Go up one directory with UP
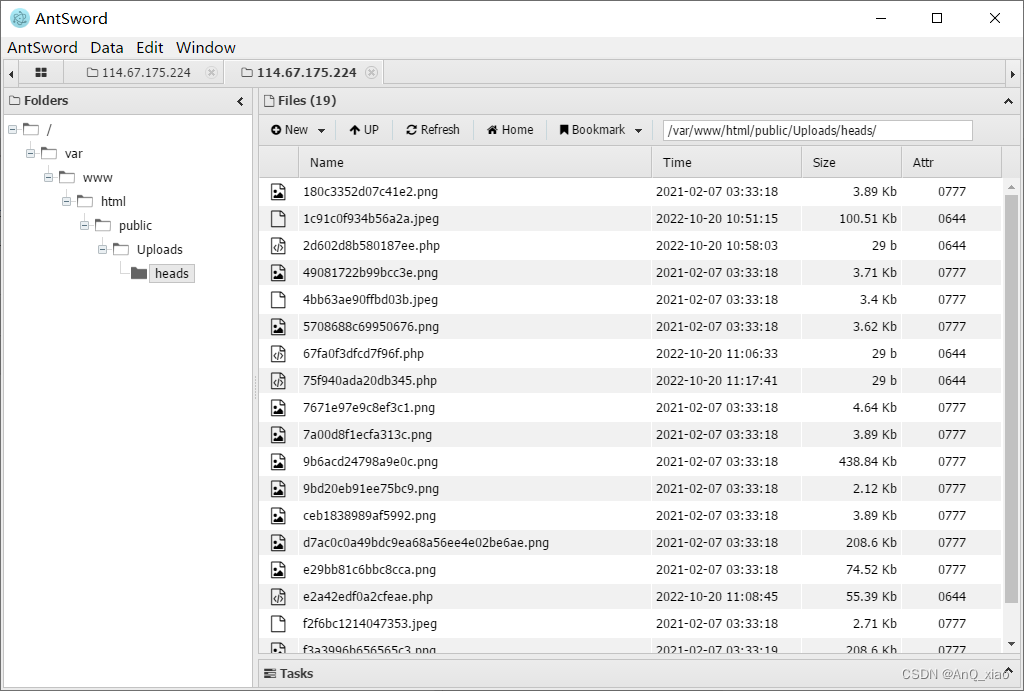This screenshot has width=1024, height=691. [x=364, y=130]
